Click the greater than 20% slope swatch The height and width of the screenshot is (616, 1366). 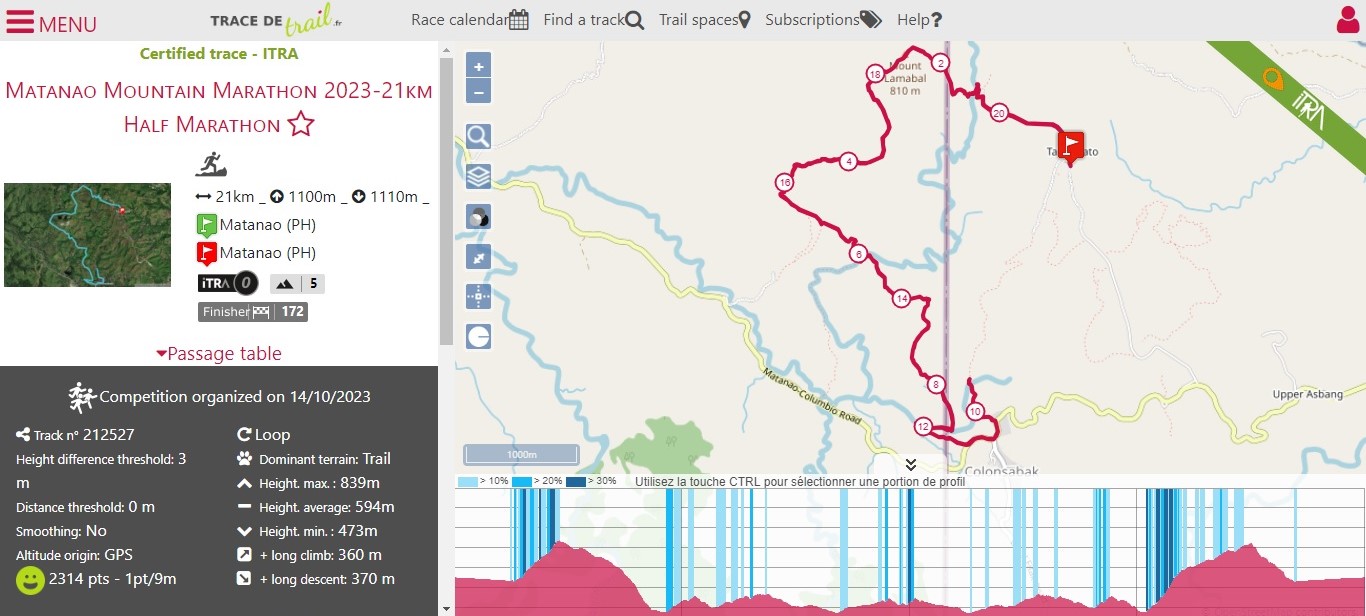click(521, 481)
